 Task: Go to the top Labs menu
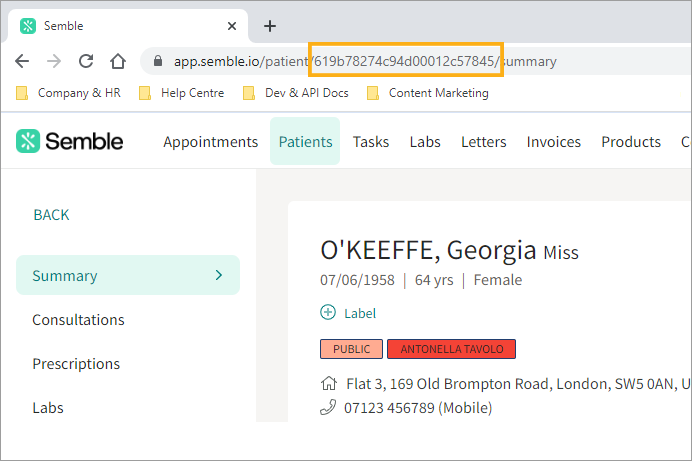425,142
